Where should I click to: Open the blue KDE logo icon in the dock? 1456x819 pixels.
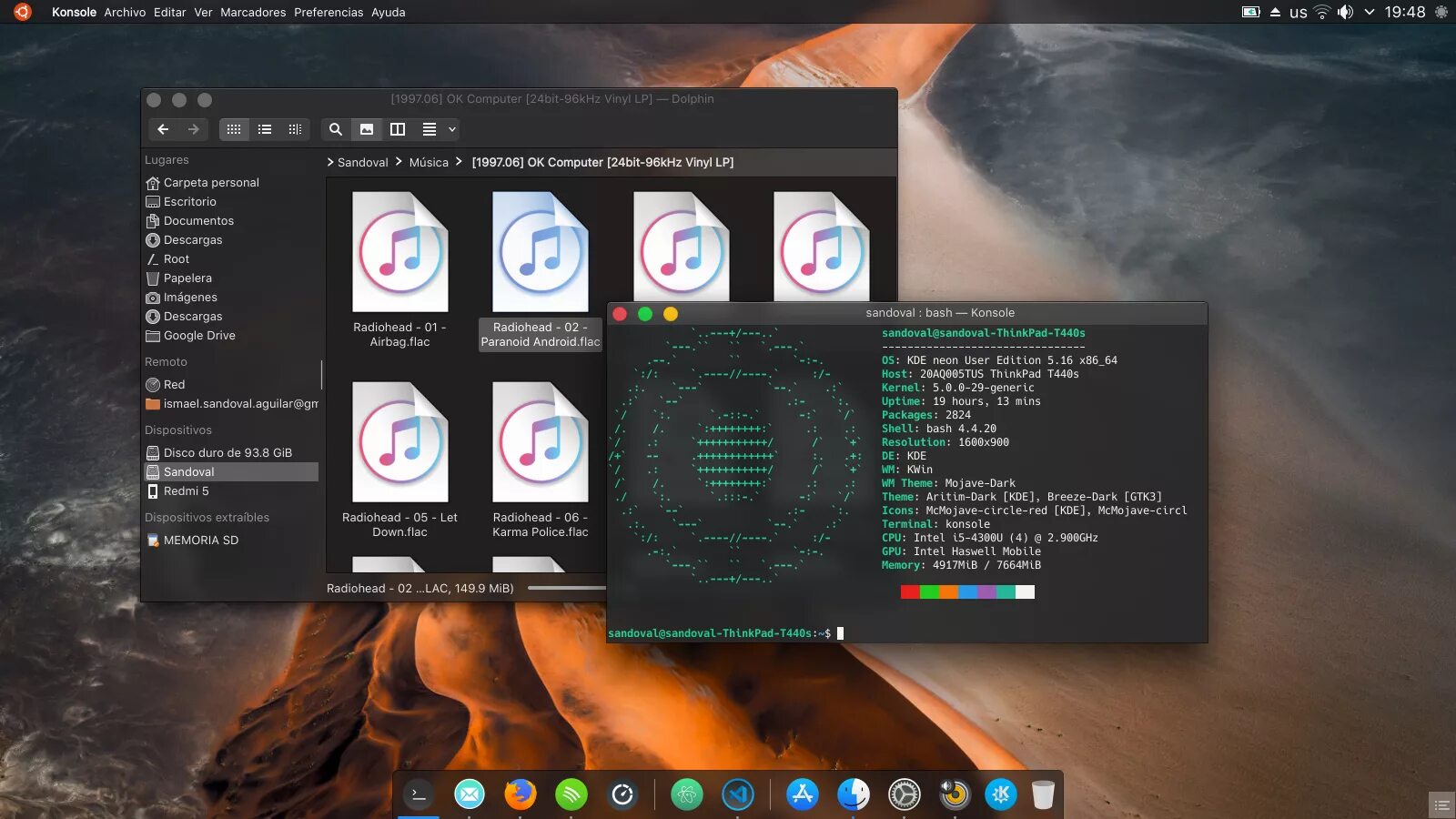click(x=1001, y=794)
